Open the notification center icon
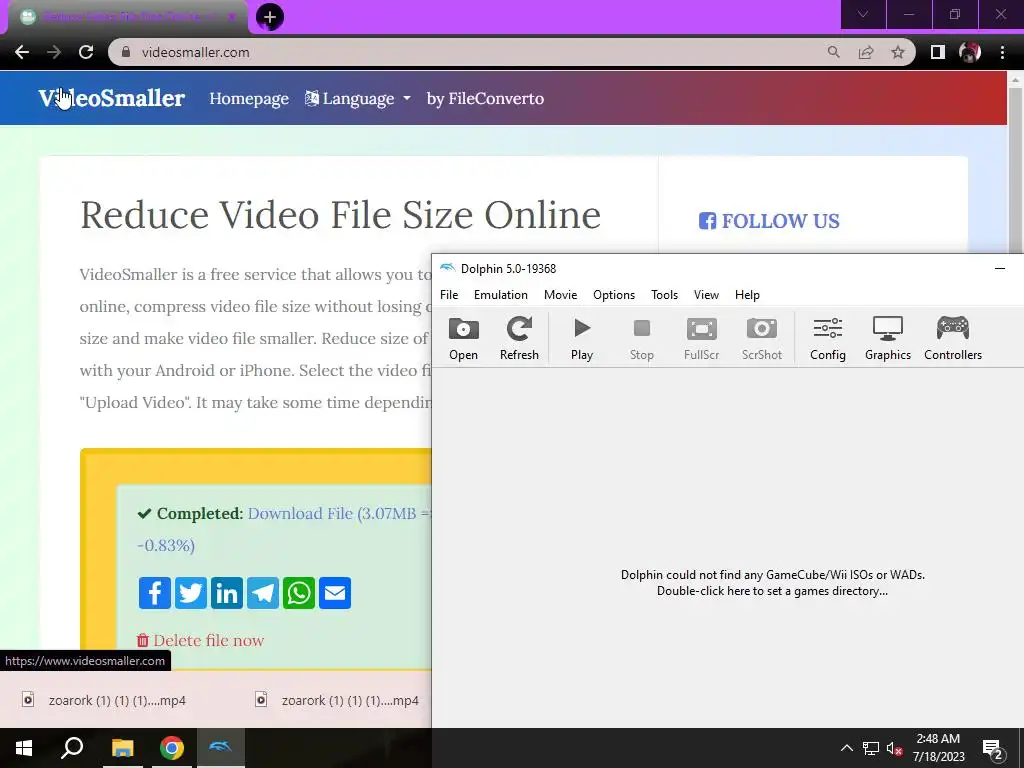 pos(993,750)
